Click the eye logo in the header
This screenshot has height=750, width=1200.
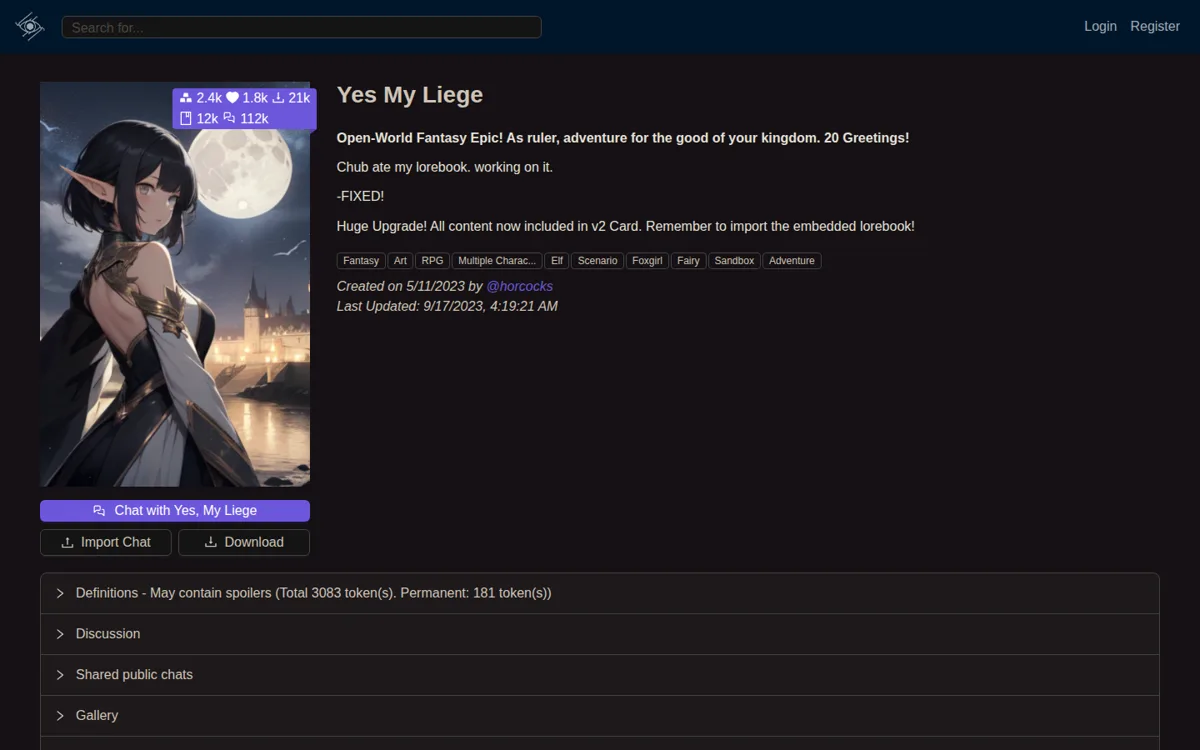coord(30,27)
